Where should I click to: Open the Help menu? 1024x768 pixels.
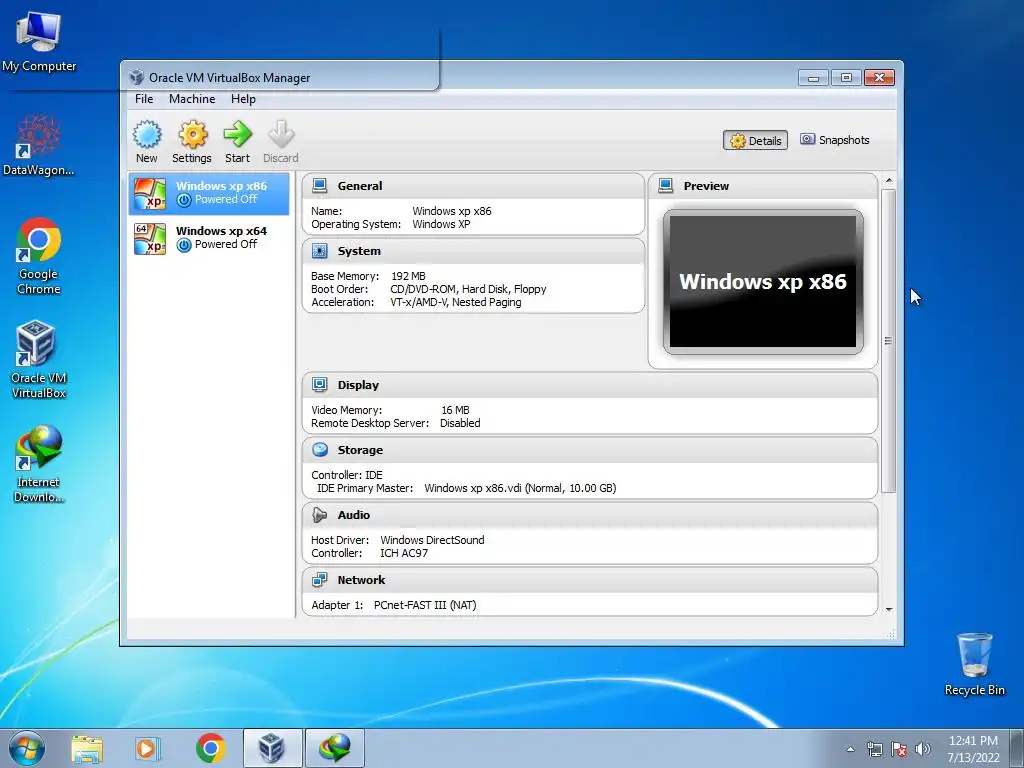pos(243,99)
